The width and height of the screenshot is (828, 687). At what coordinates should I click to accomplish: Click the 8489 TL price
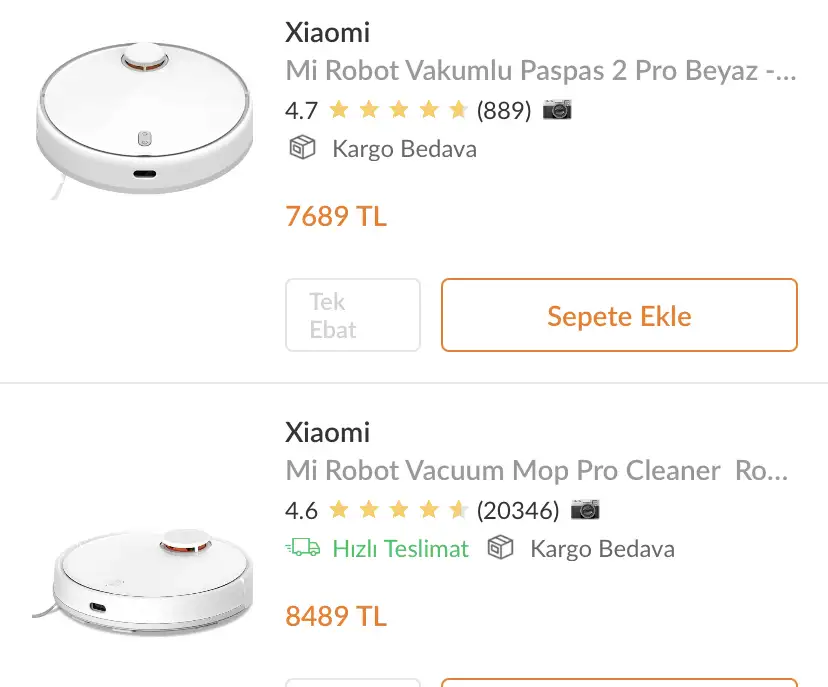[x=336, y=616]
